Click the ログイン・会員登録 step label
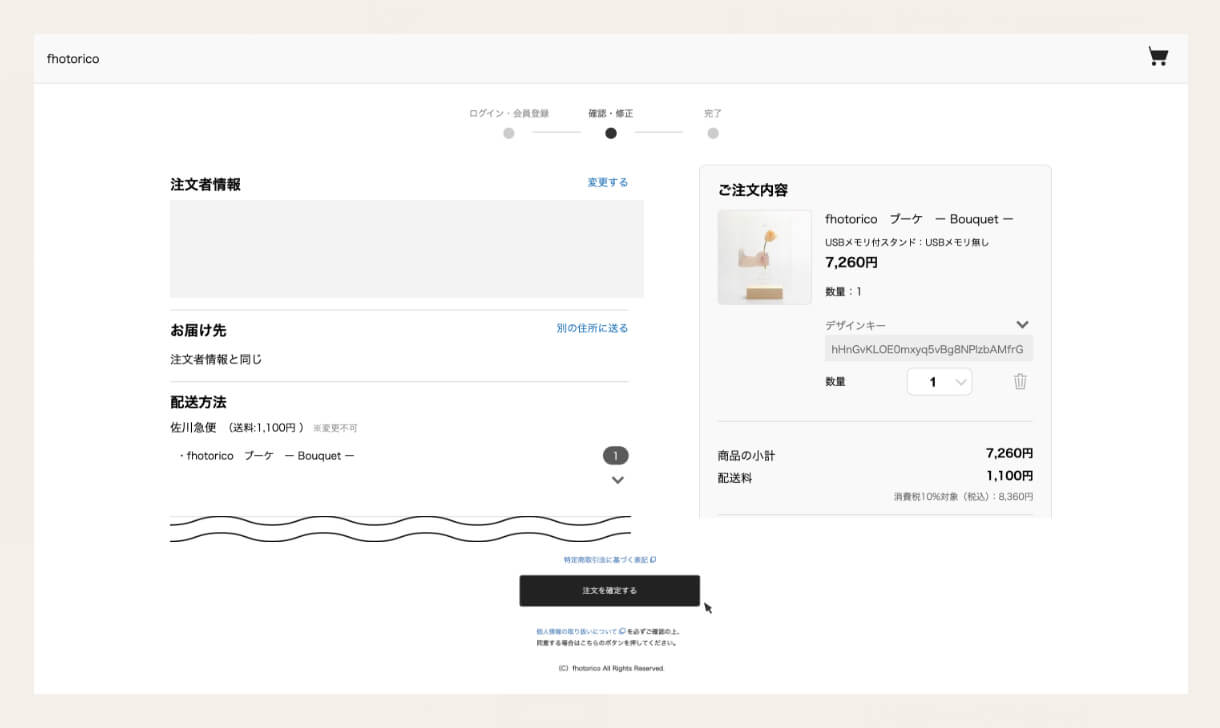This screenshot has width=1220, height=728. pos(509,114)
